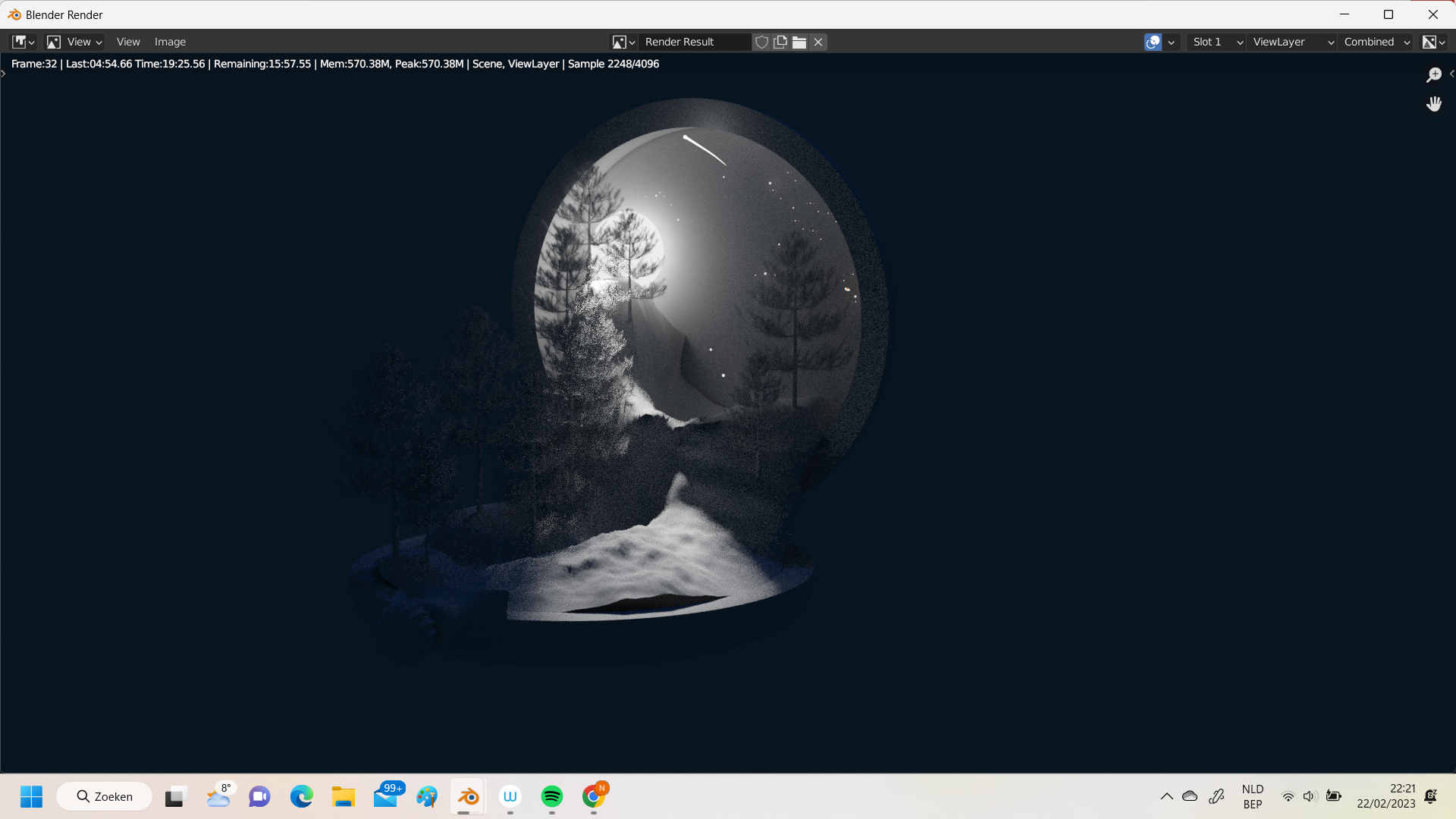This screenshot has height=819, width=1456.
Task: Open Spotify from the taskbar
Action: pyautogui.click(x=552, y=796)
